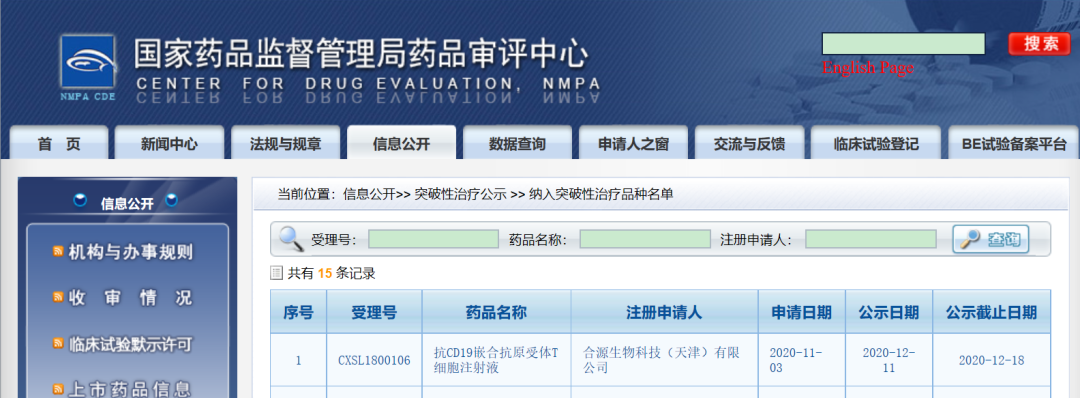This screenshot has height=398, width=1080.
Task: Focus the 药品名称 input field
Action: pos(645,239)
